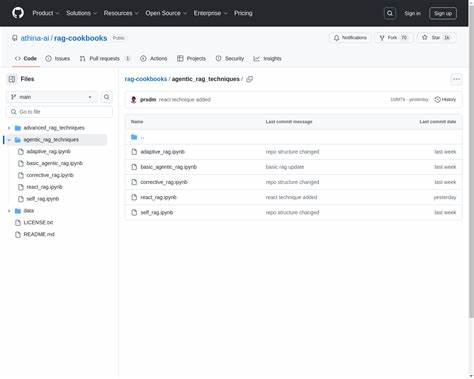The height and width of the screenshot is (379, 474).
Task: Switch to the Pull requests tab
Action: click(105, 59)
